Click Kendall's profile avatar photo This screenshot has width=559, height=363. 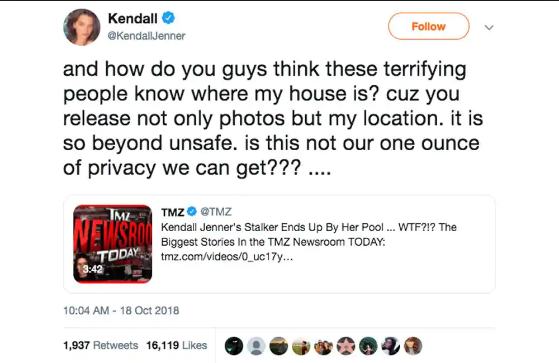tap(82, 27)
